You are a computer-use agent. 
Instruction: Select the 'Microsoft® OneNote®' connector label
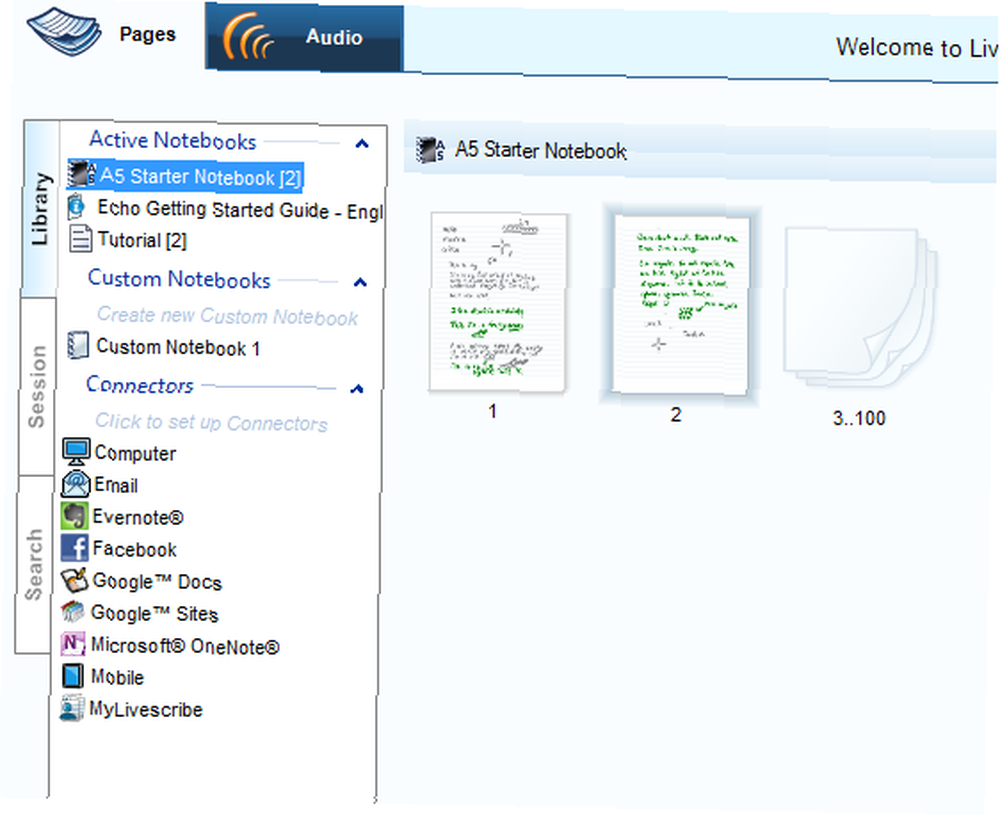click(185, 646)
